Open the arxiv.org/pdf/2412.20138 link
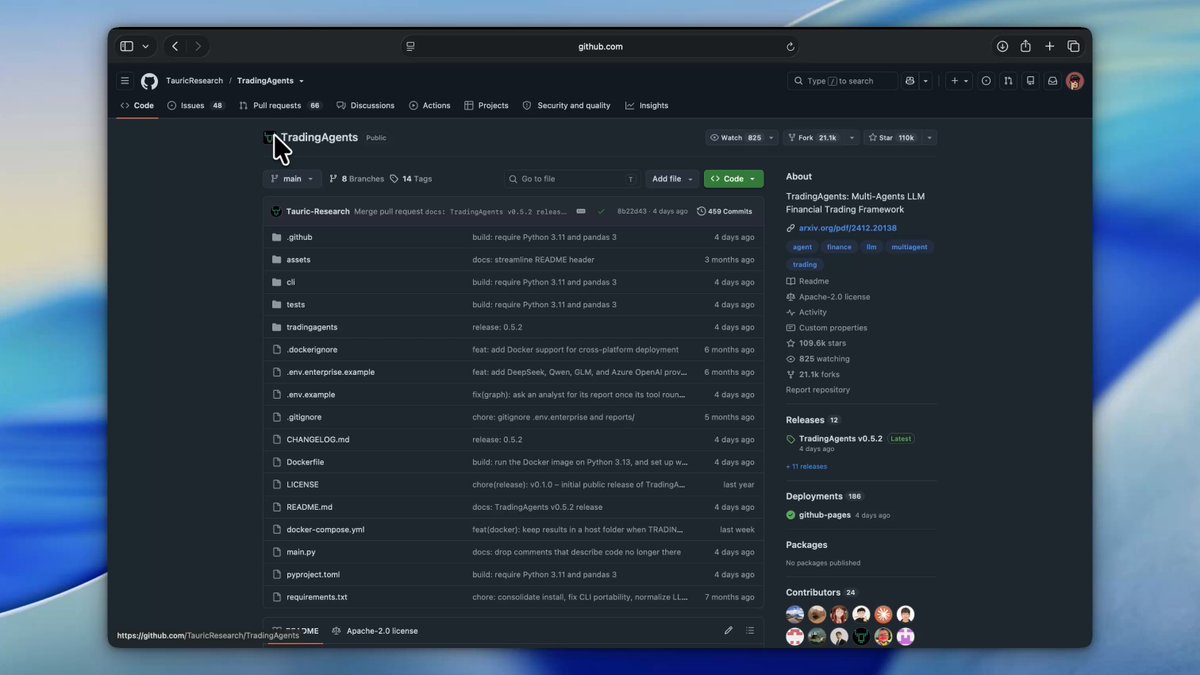This screenshot has width=1200, height=675. click(848, 228)
